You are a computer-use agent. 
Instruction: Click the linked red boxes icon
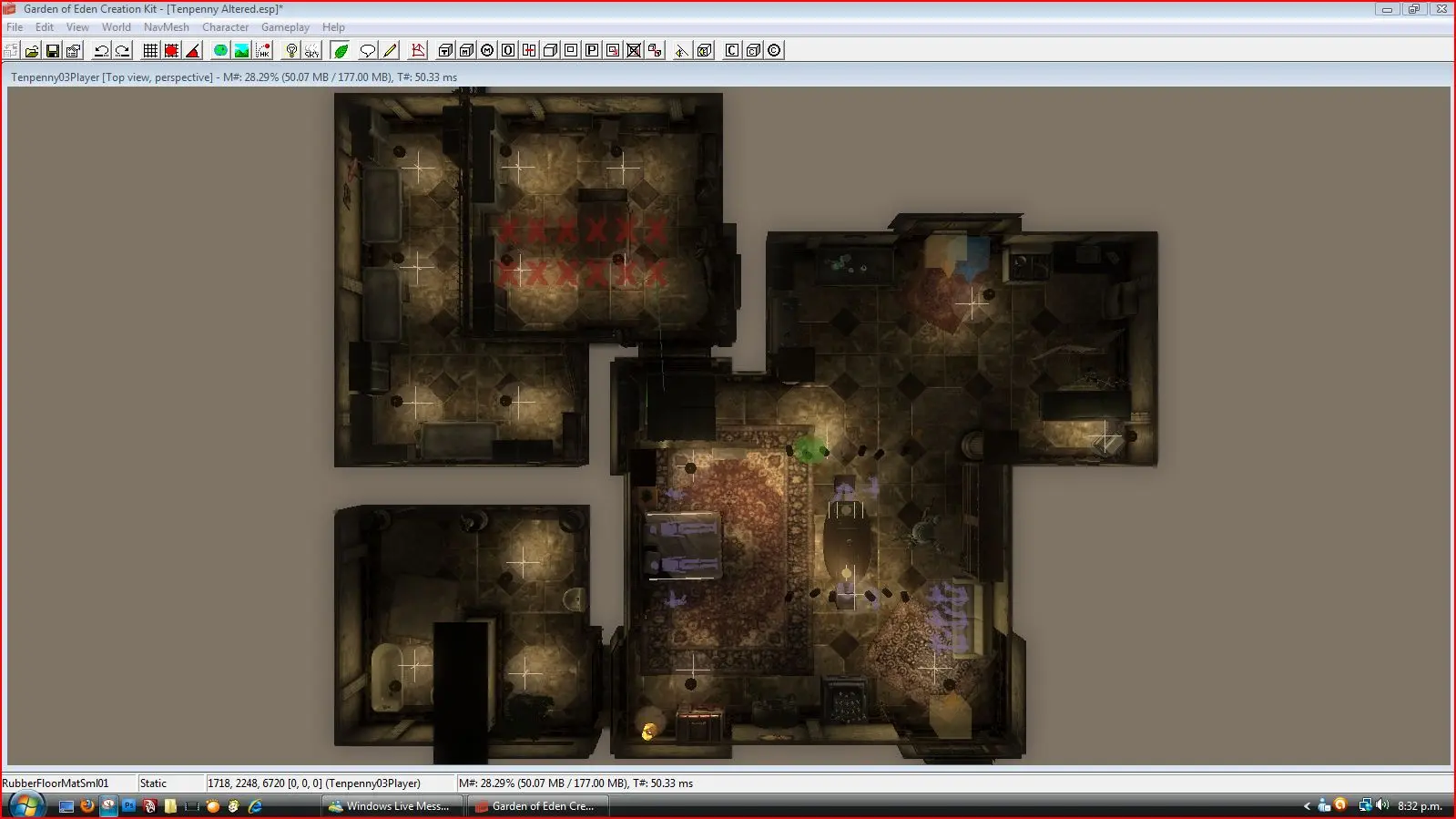tap(655, 51)
